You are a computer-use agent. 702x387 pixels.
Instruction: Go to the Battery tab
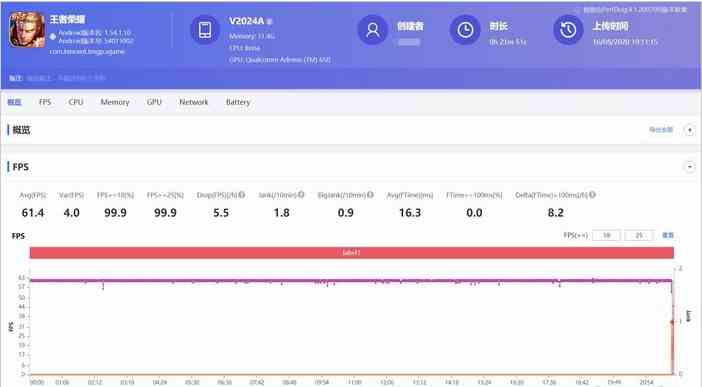[x=238, y=102]
